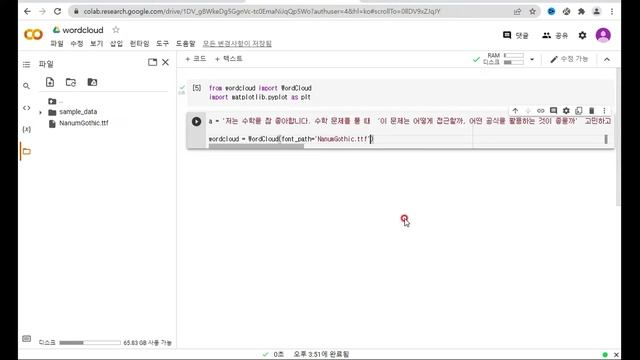This screenshot has width=640, height=360.
Task: Open the editing mode dropdown
Action: pyautogui.click(x=569, y=59)
